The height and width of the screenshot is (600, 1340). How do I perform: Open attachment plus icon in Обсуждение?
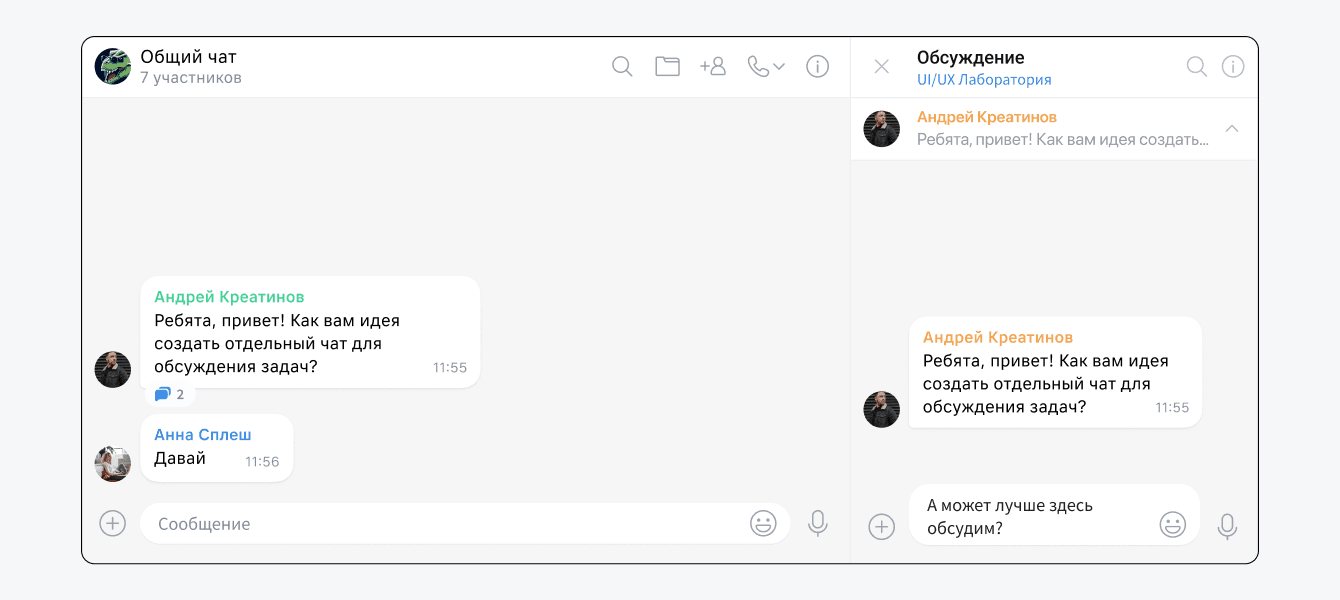(x=881, y=527)
